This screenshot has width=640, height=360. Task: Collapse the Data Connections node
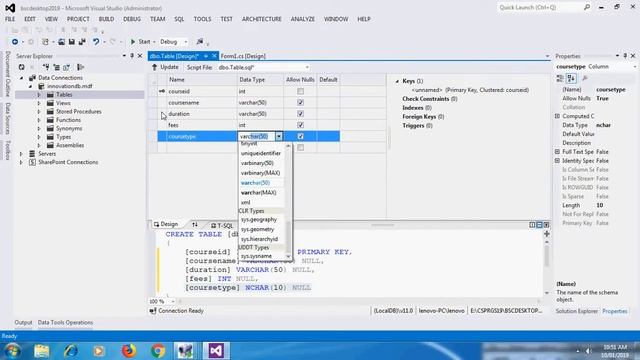coord(21,78)
